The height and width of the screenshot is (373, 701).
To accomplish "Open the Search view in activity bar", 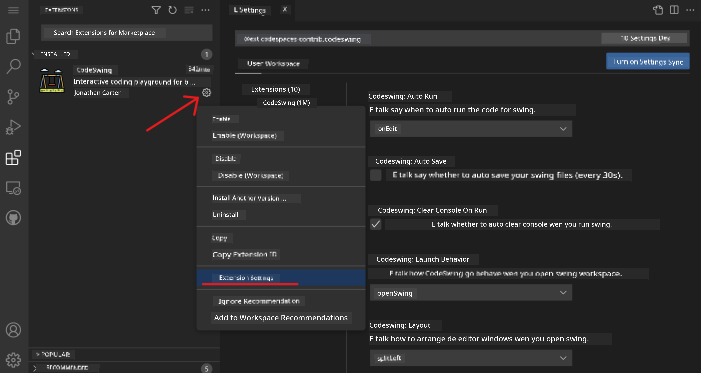I will tap(13, 66).
